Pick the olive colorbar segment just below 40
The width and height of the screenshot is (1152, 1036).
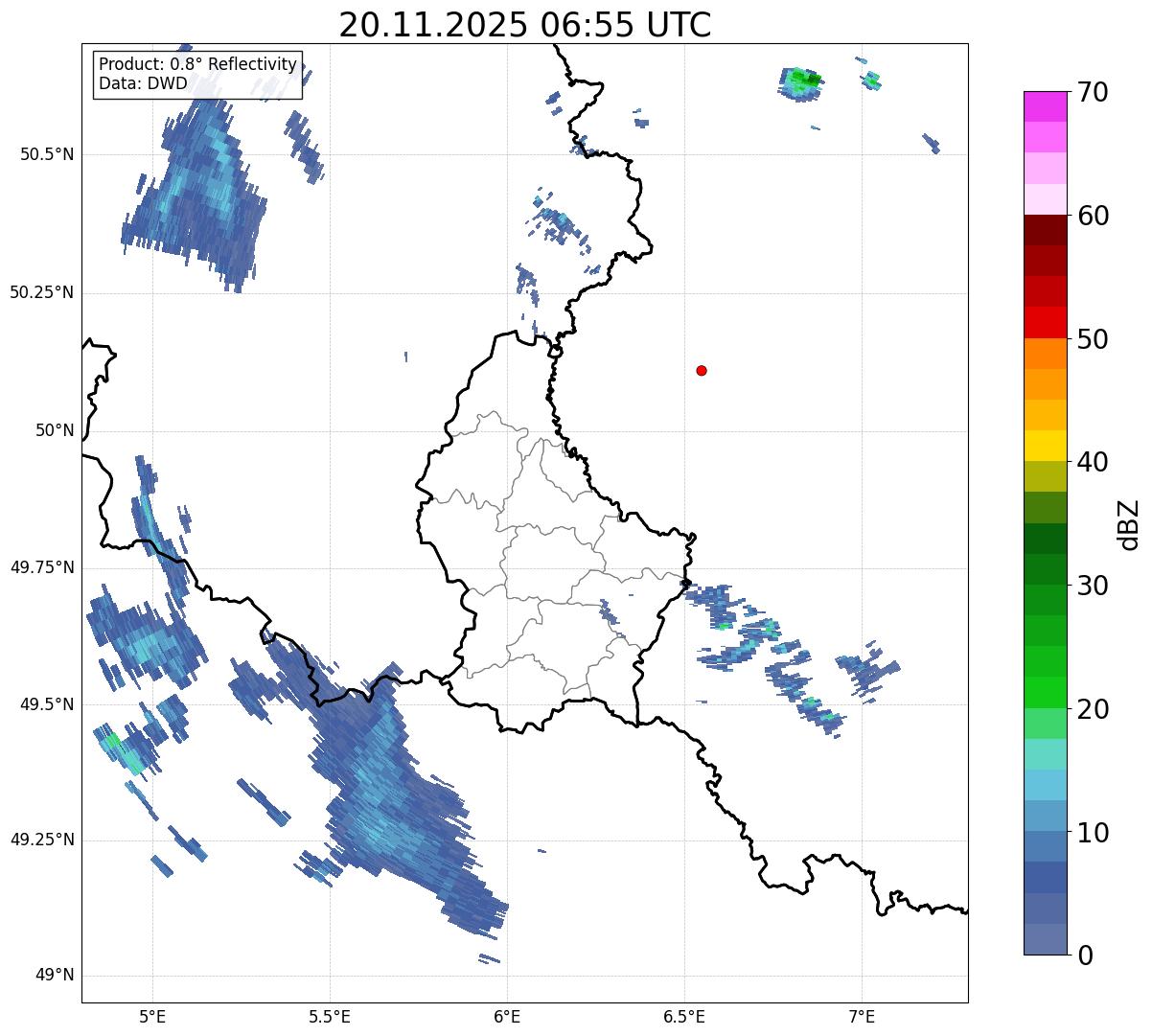(1045, 477)
